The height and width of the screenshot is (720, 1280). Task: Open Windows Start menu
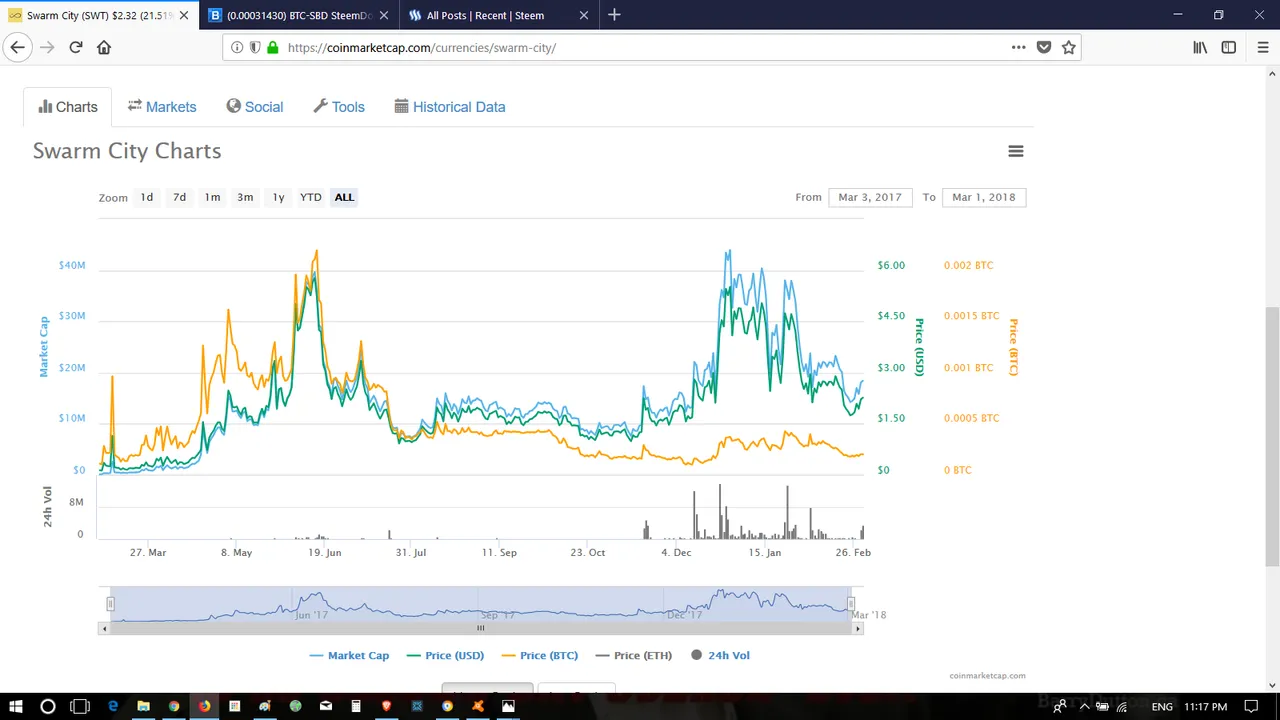coord(16,706)
